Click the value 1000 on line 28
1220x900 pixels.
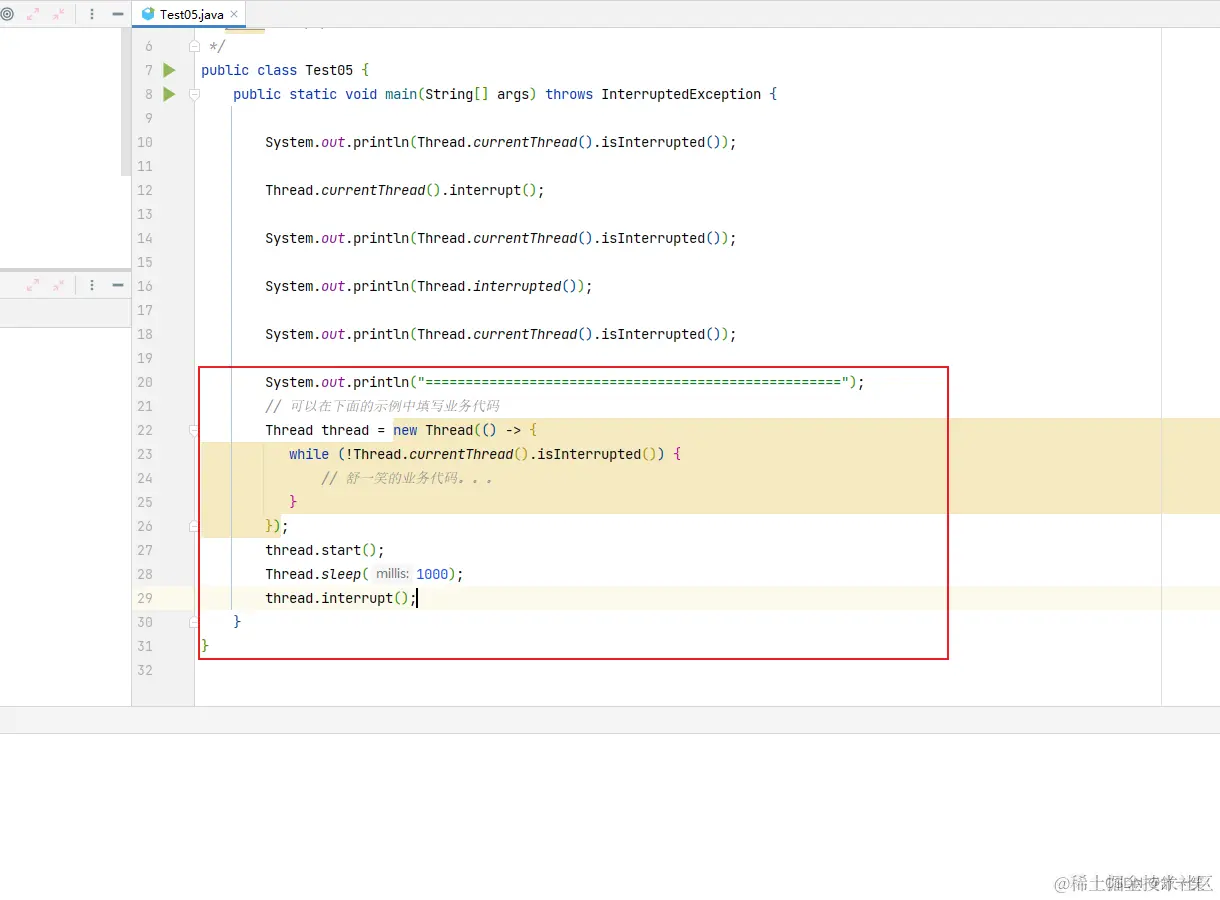coord(432,574)
